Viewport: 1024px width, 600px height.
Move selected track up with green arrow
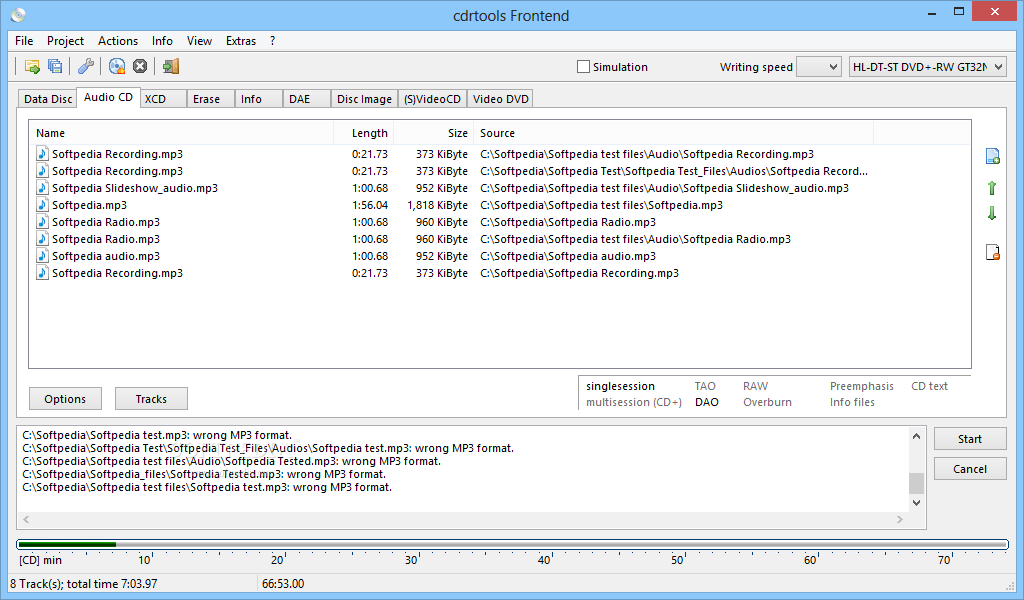(992, 188)
